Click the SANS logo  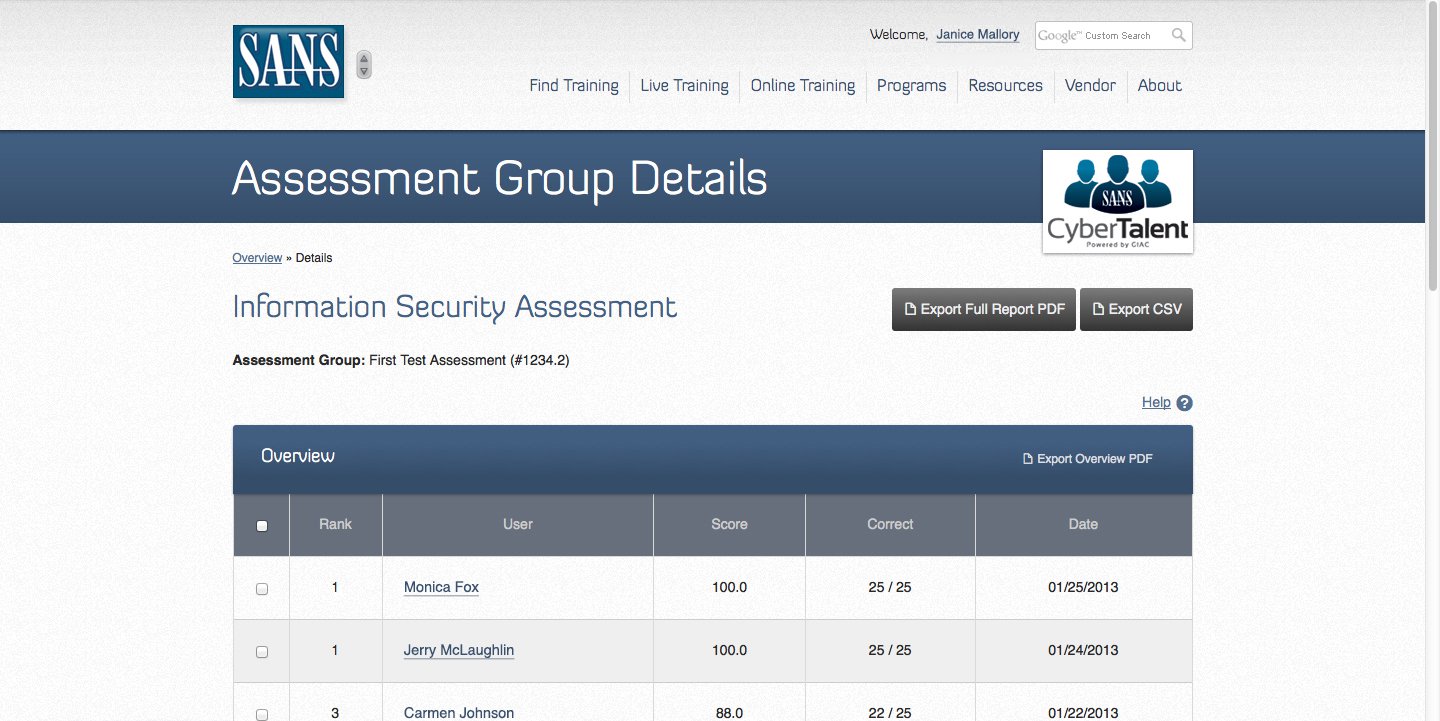point(288,62)
